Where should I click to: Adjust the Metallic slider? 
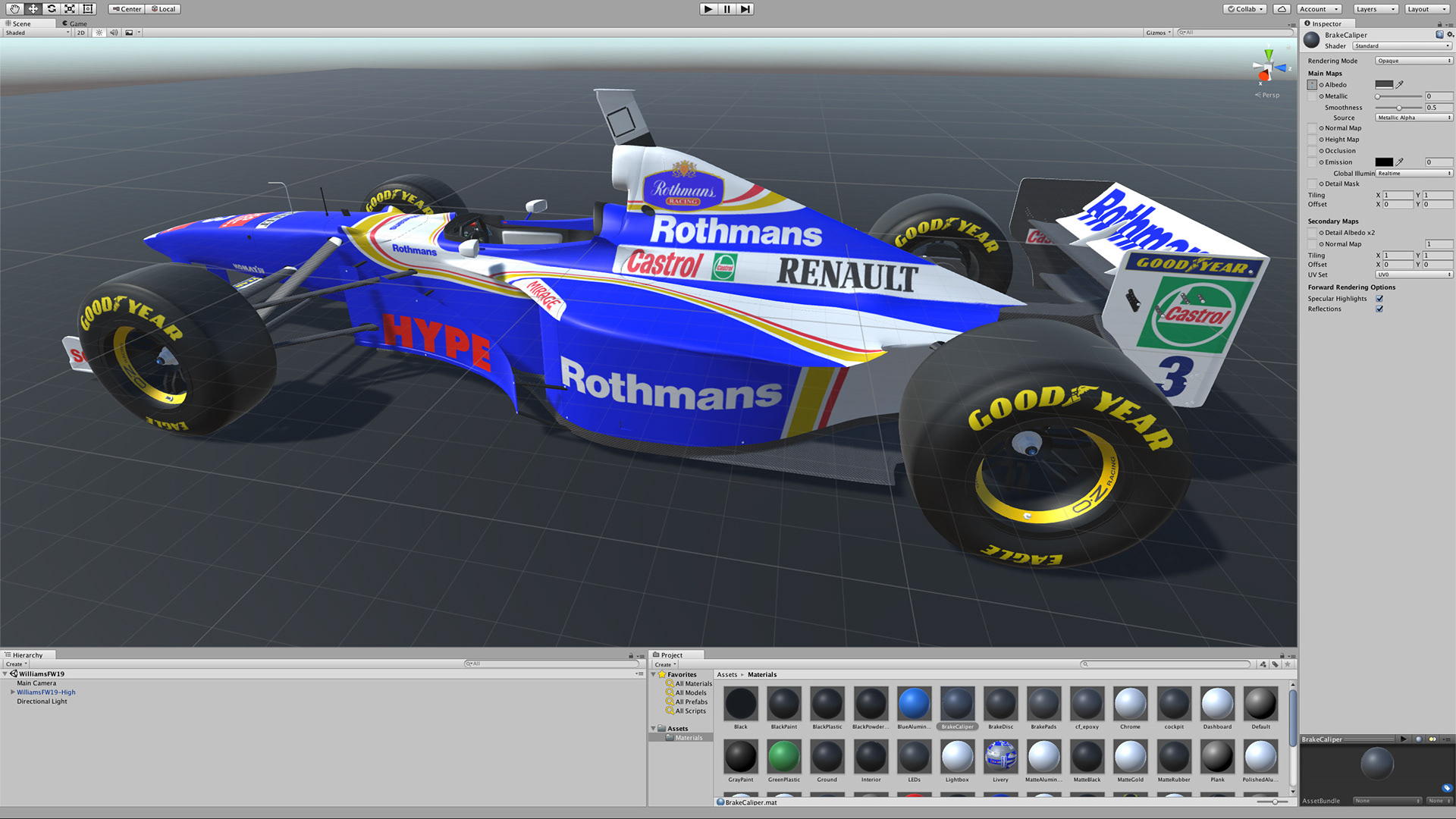pos(1399,96)
